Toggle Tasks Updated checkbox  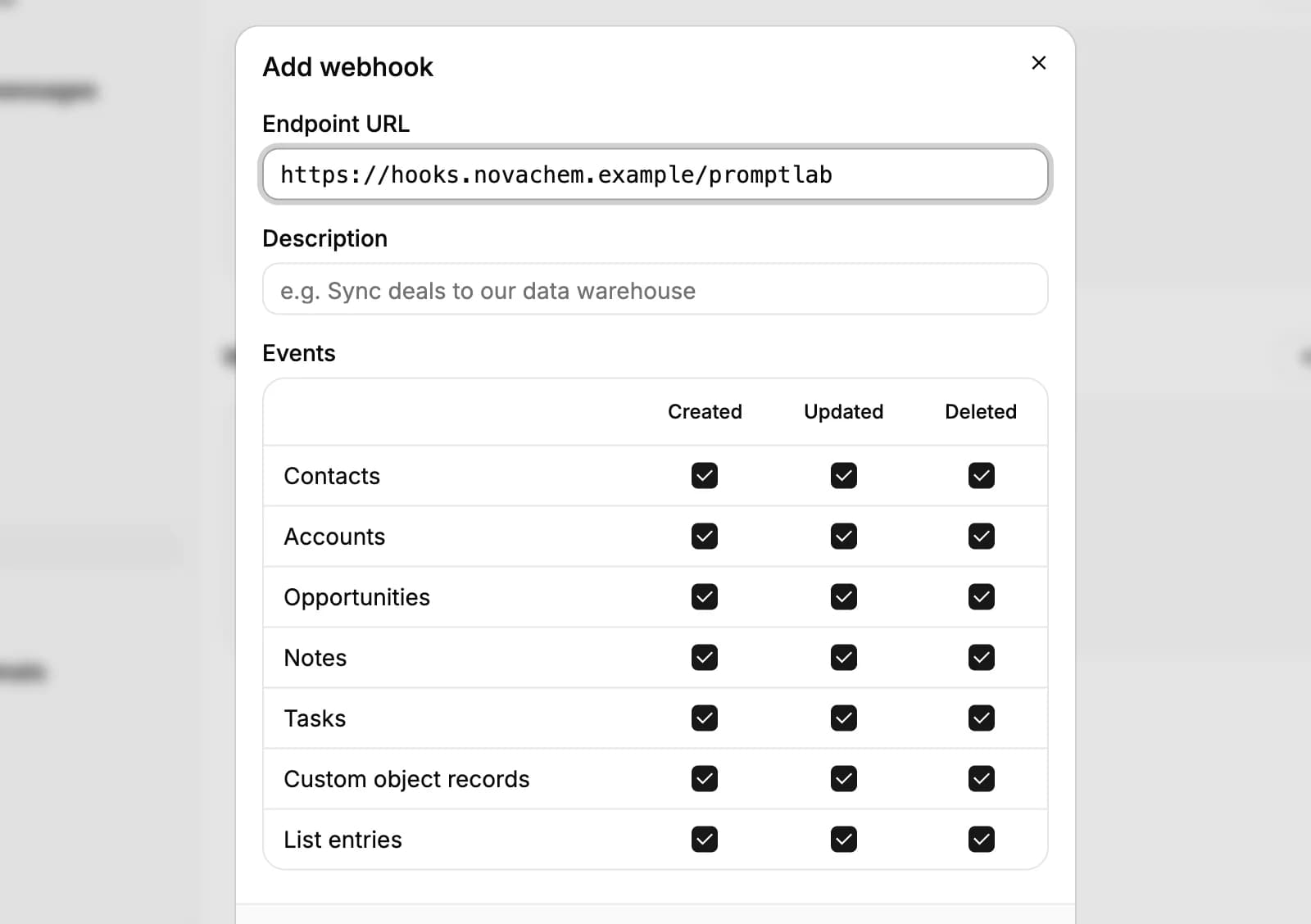pyautogui.click(x=844, y=718)
